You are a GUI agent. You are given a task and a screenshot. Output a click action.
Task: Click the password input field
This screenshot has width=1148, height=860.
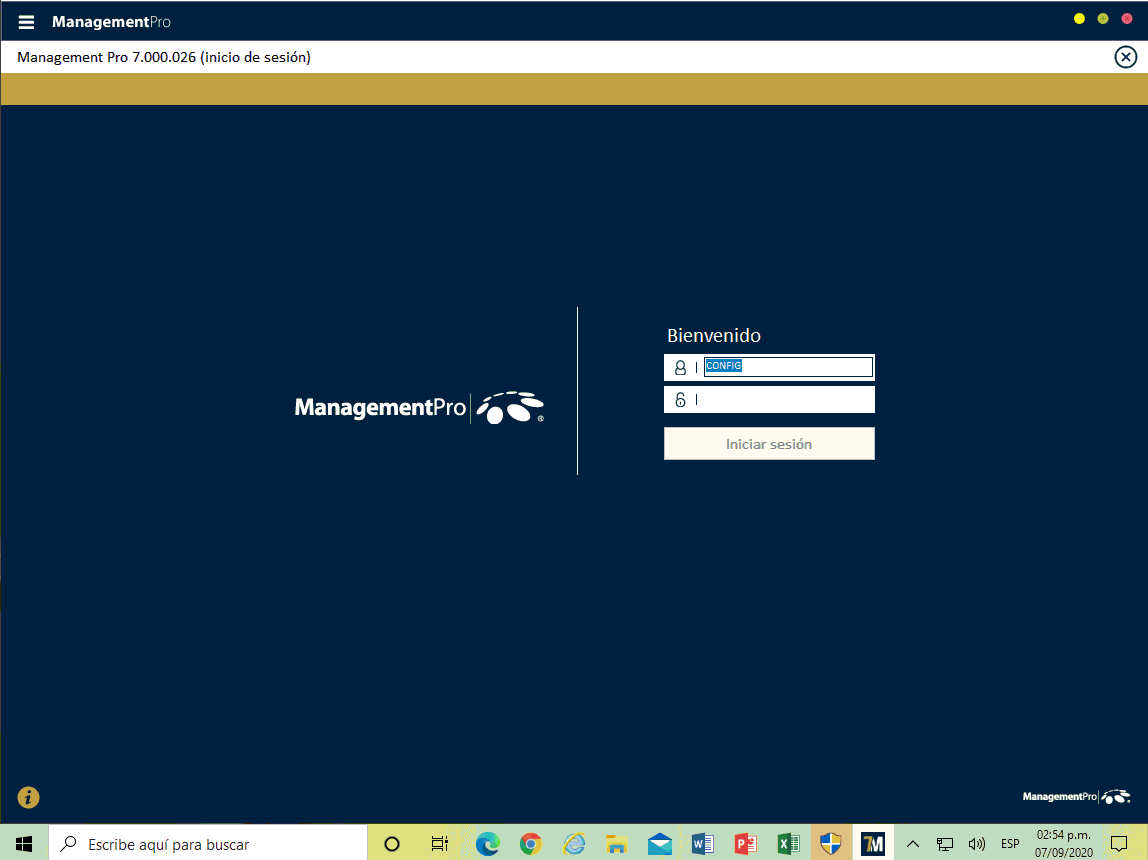pyautogui.click(x=785, y=400)
